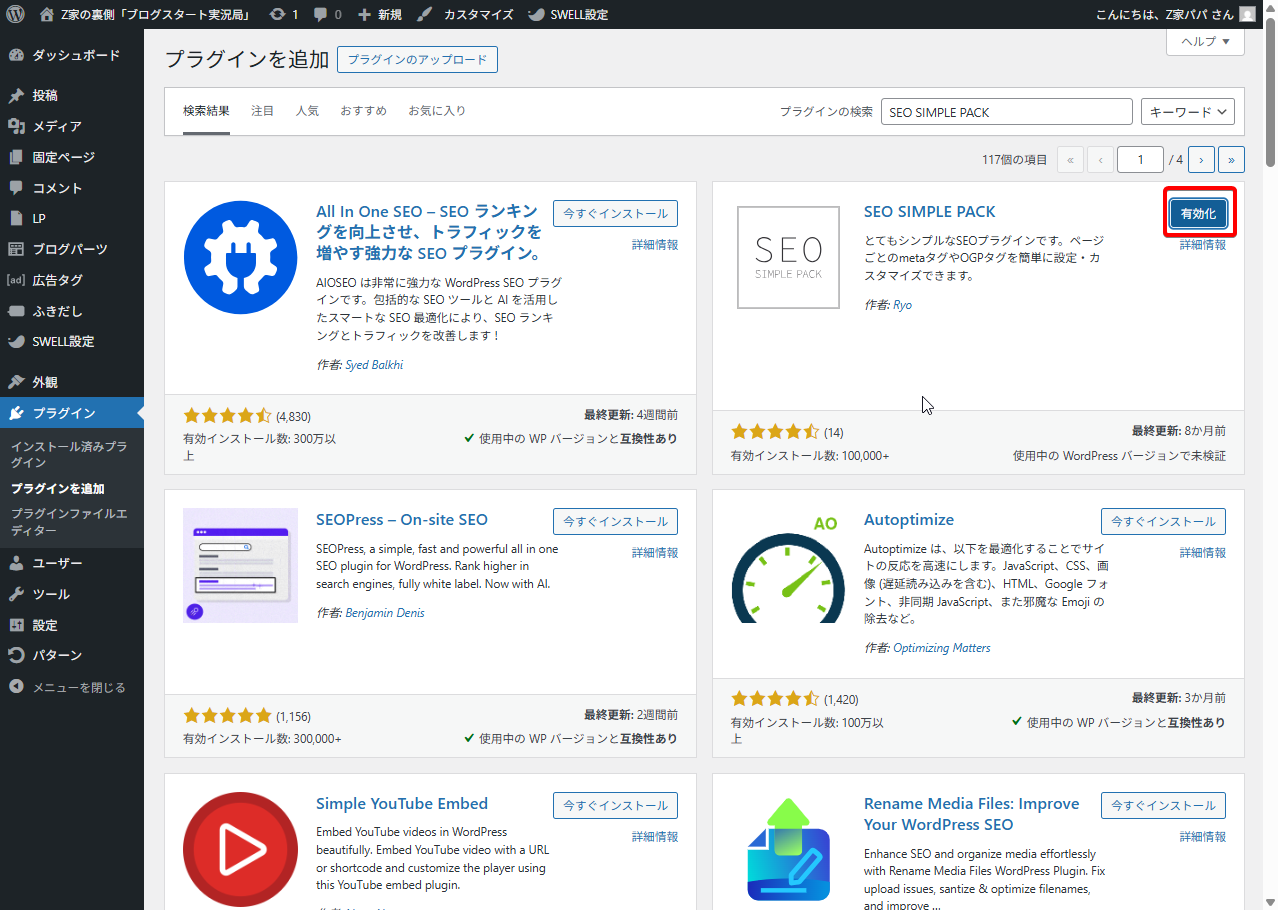
Task: Open the updates icon showing 1
Action: coord(277,15)
